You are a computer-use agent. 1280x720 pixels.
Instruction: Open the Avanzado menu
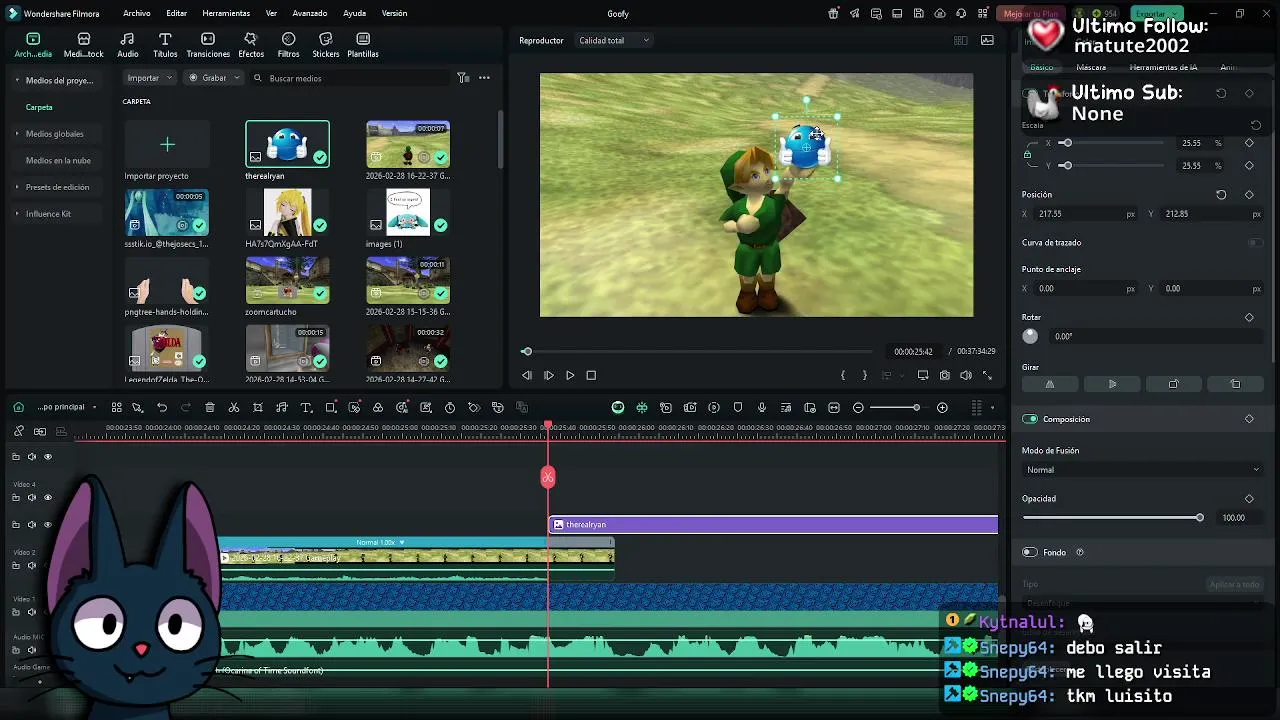coord(310,13)
